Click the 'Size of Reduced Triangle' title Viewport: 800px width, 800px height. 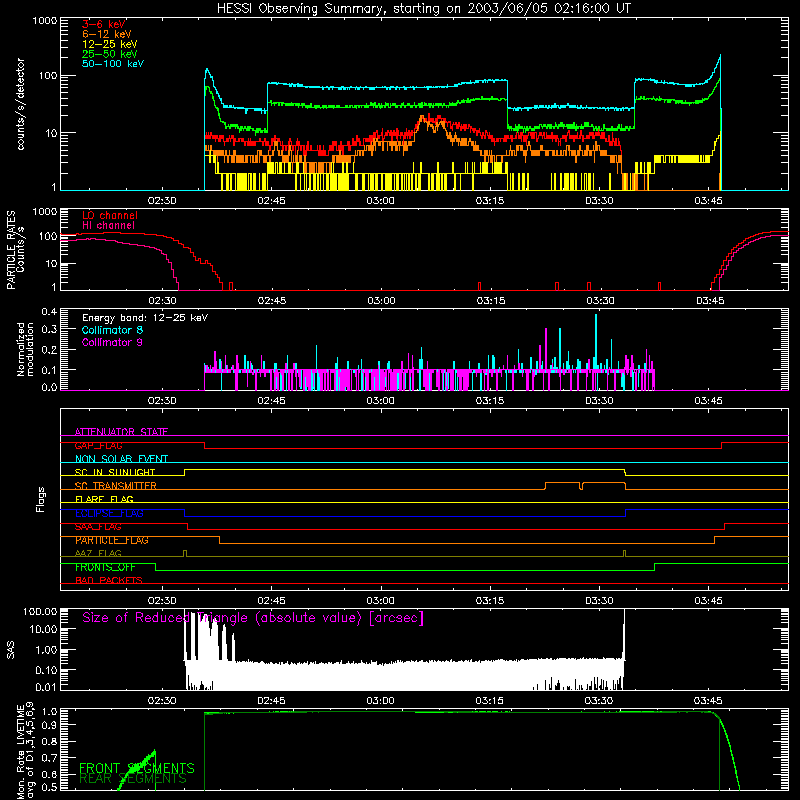click(x=253, y=618)
